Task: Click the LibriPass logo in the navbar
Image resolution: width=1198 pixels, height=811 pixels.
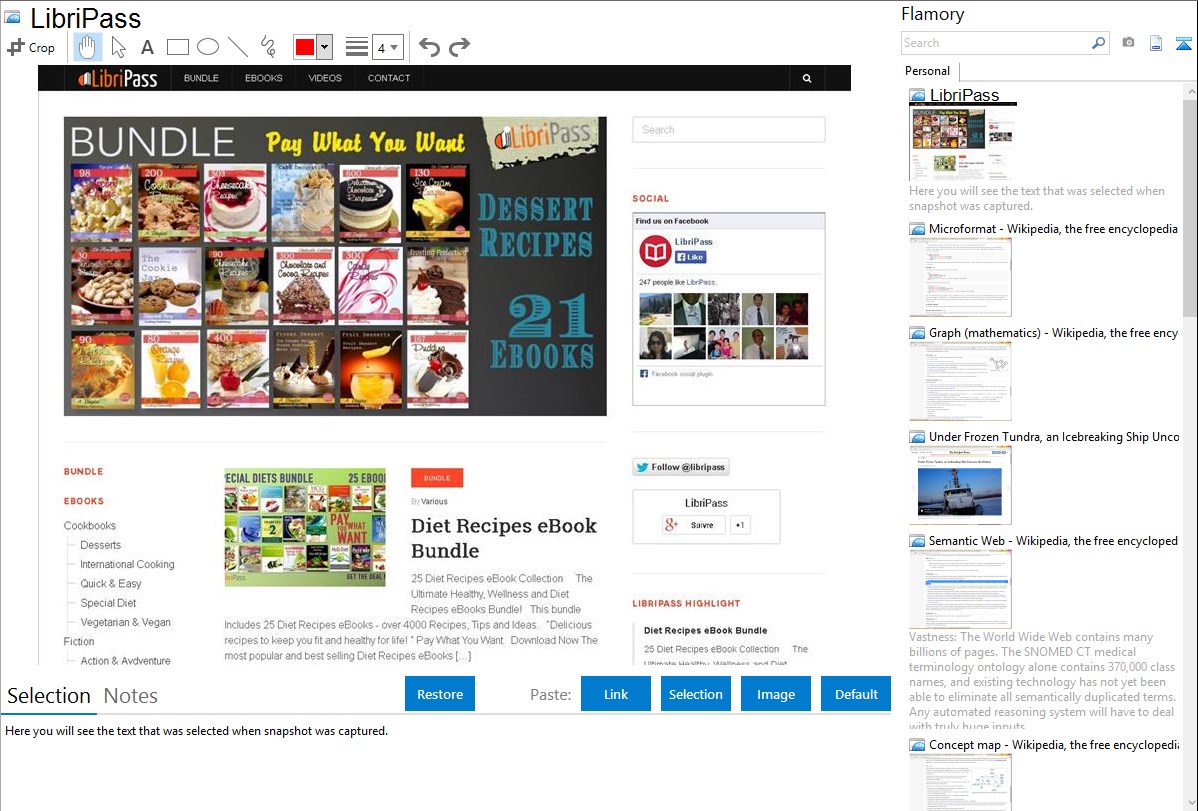Action: coord(118,78)
